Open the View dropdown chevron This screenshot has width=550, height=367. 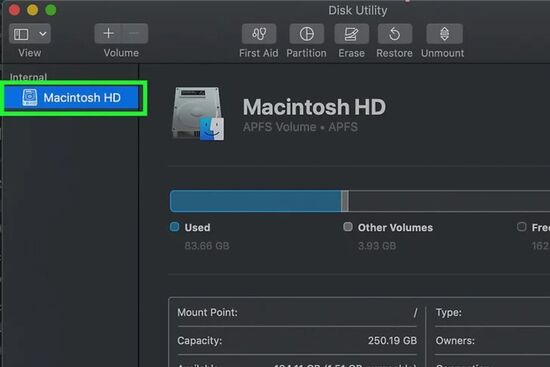(43, 34)
